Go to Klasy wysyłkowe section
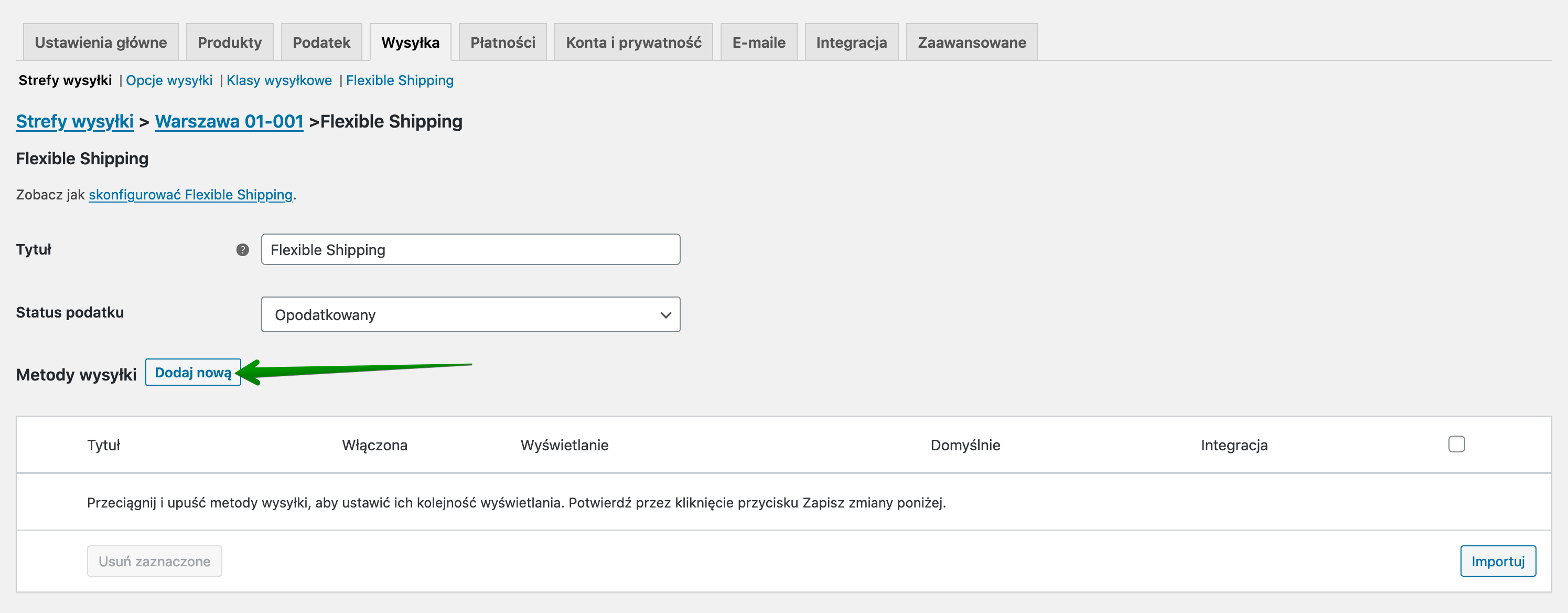Screen dimensions: 1568x613 pyautogui.click(x=279, y=80)
